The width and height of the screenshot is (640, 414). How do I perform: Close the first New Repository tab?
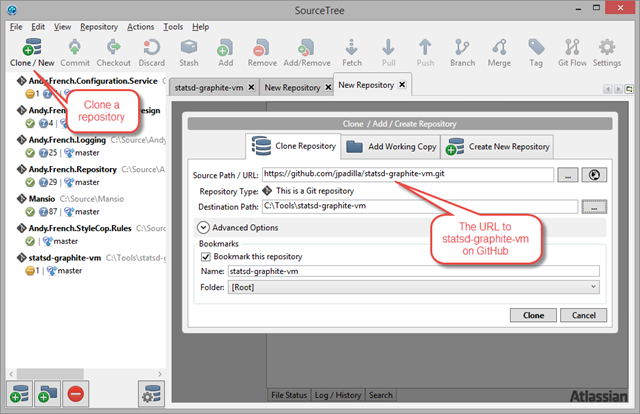pyautogui.click(x=328, y=87)
